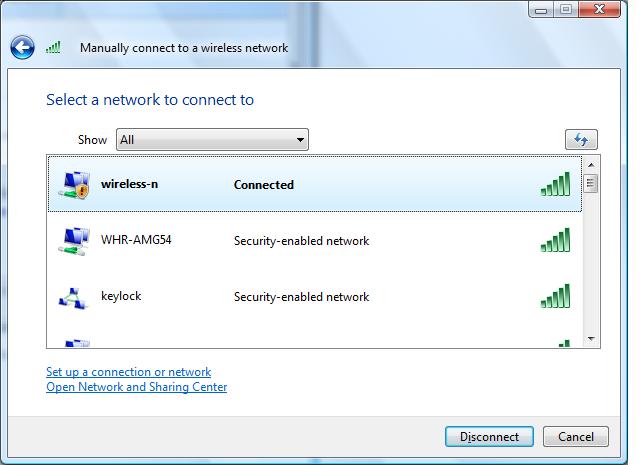
Task: Go back using the blue arrow button
Action: tap(22, 48)
